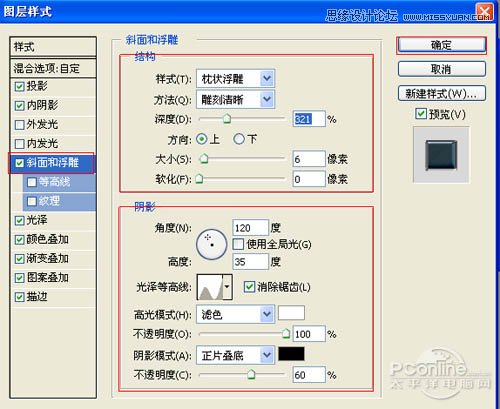The image size is (500, 409).
Task: Click the shadow 不透明度(C) slider handle
Action: coord(251,375)
